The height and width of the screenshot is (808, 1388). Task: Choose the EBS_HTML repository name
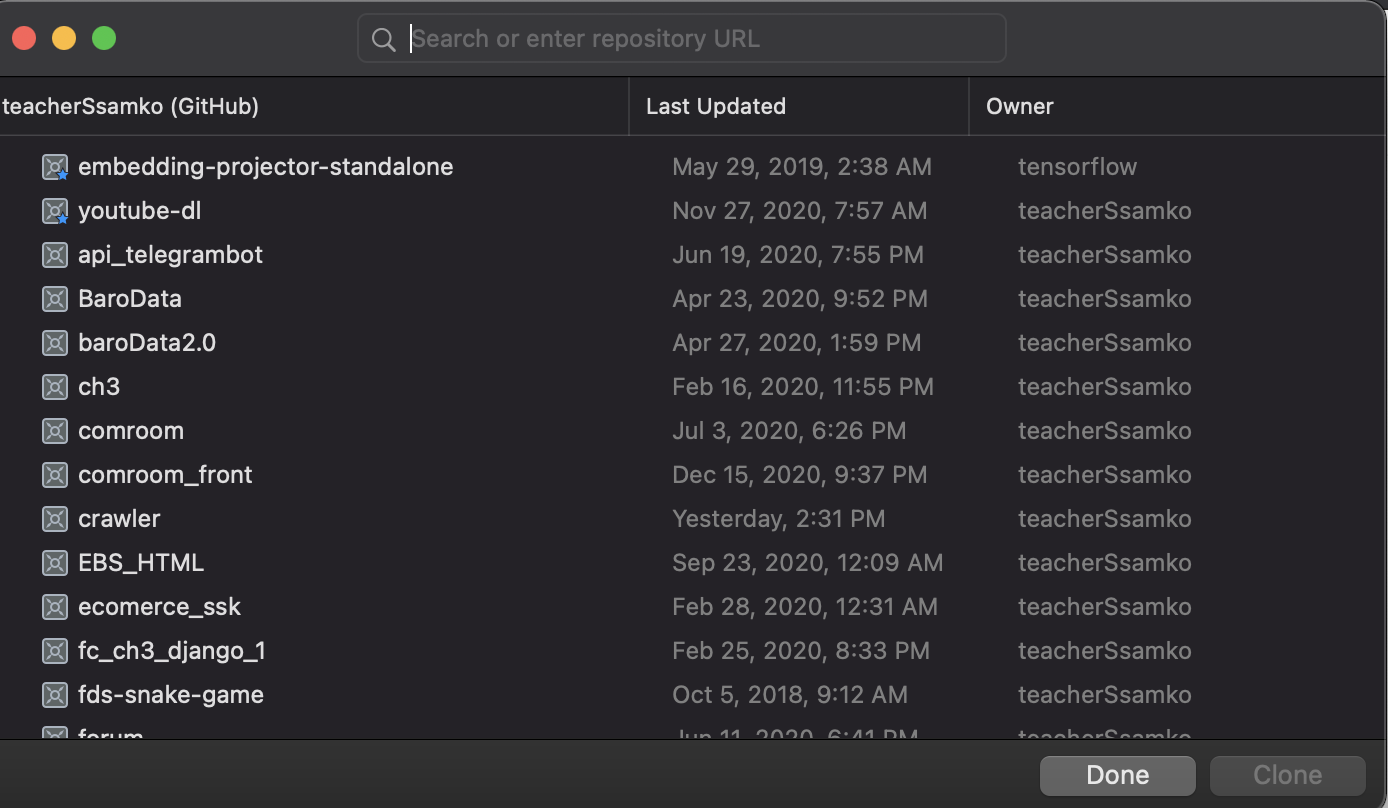click(141, 563)
